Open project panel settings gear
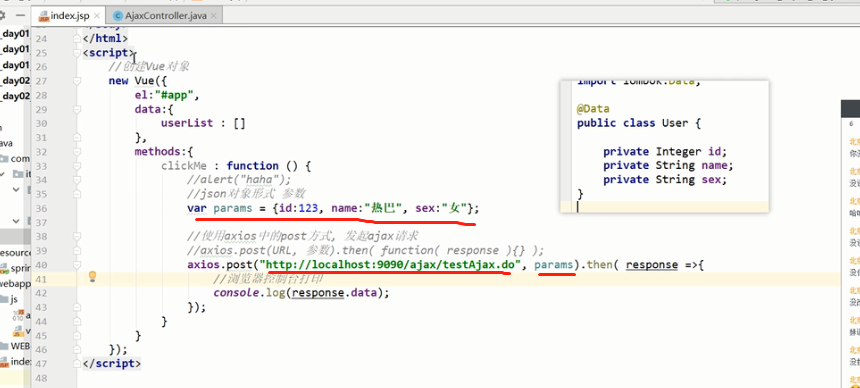The image size is (860, 388). (x=2, y=15)
